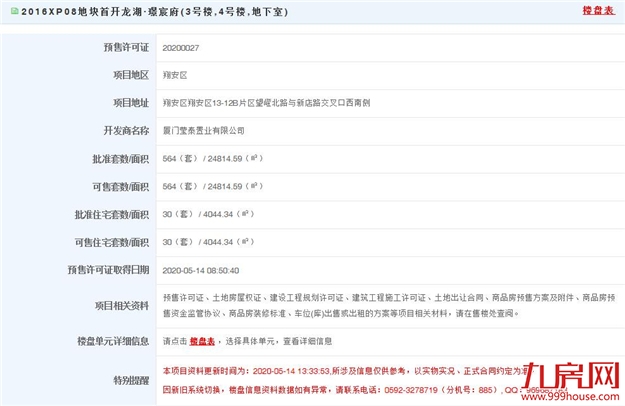This screenshot has height=406, width=625.
Task: Click the 预售许可证取得日期 label
Action: pyautogui.click(x=108, y=270)
